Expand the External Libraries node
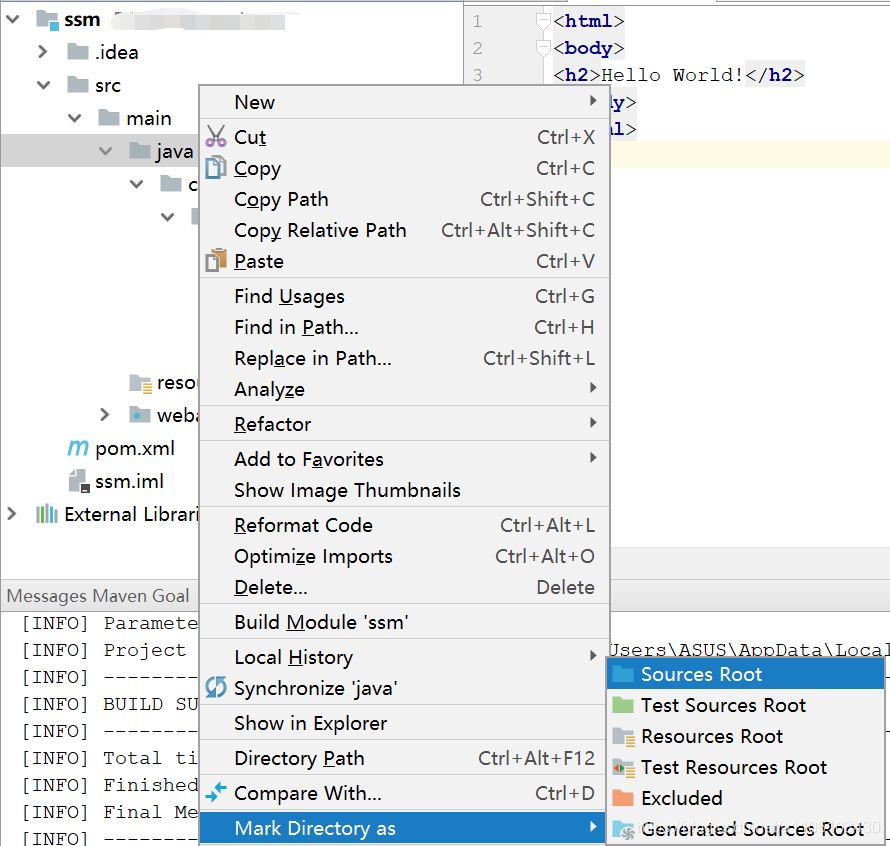This screenshot has width=890, height=846. click(x=11, y=514)
